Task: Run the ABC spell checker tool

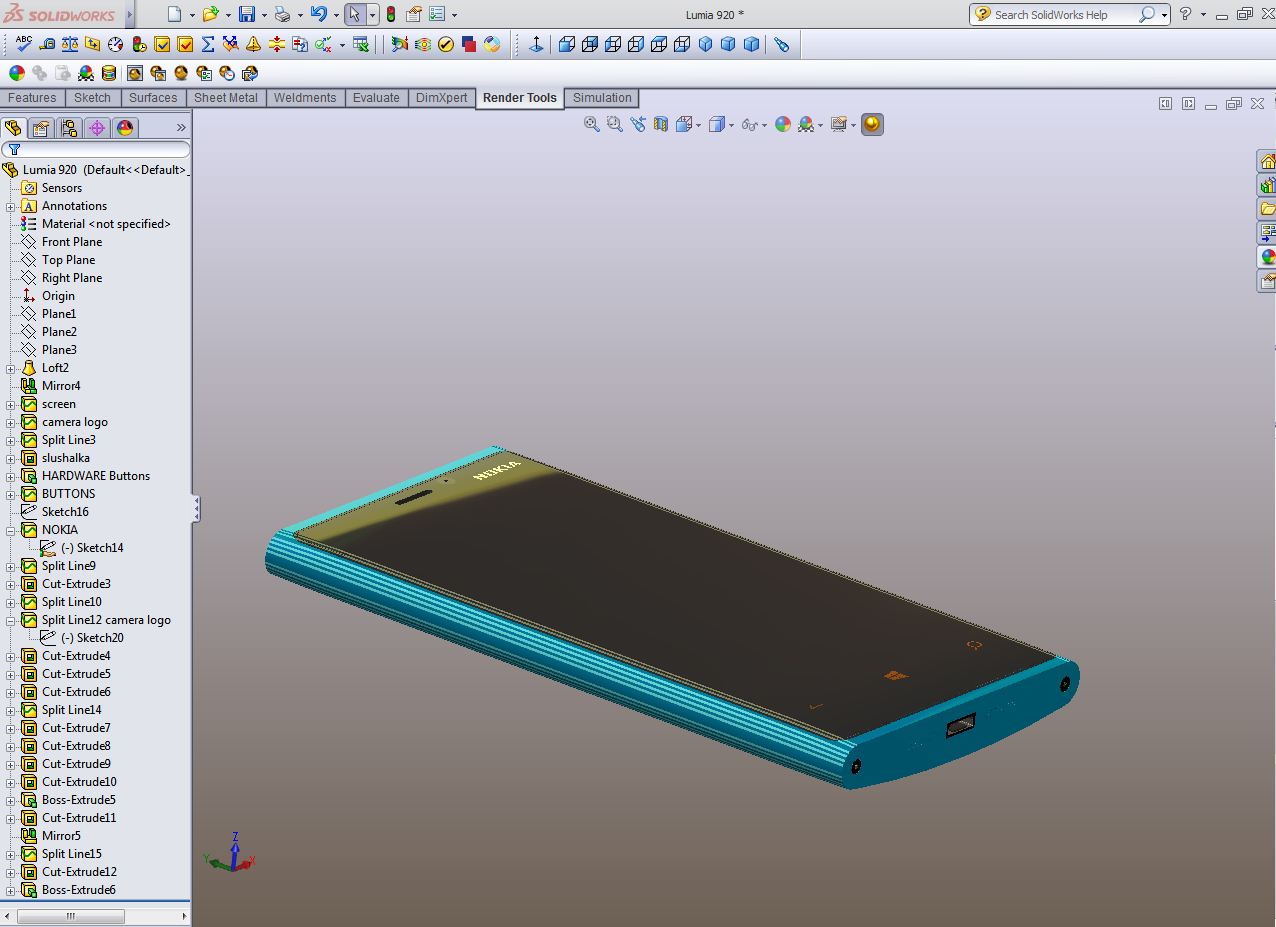Action: point(23,44)
